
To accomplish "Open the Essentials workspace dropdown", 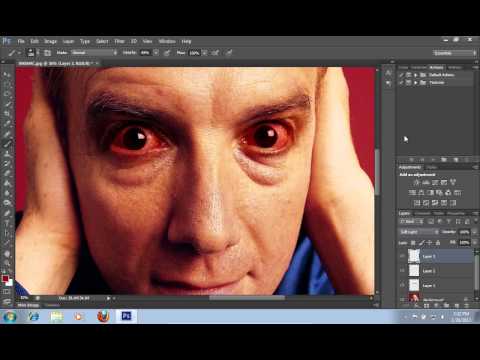I will coord(455,53).
